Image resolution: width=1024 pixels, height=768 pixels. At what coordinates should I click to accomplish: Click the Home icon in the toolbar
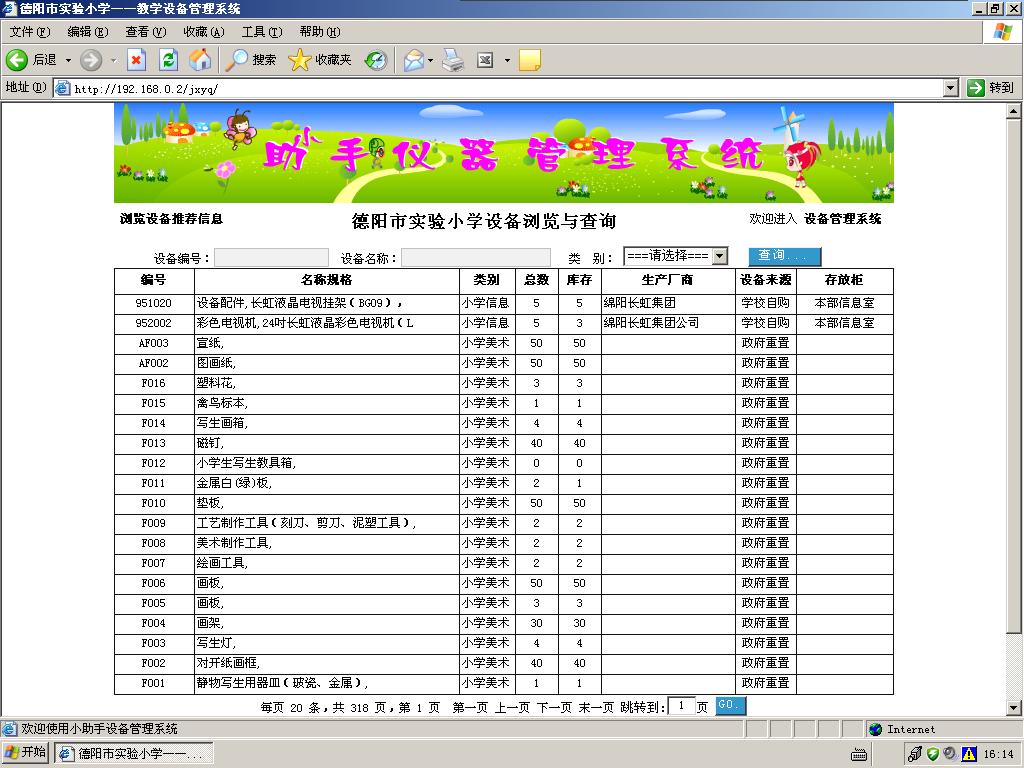pos(199,59)
